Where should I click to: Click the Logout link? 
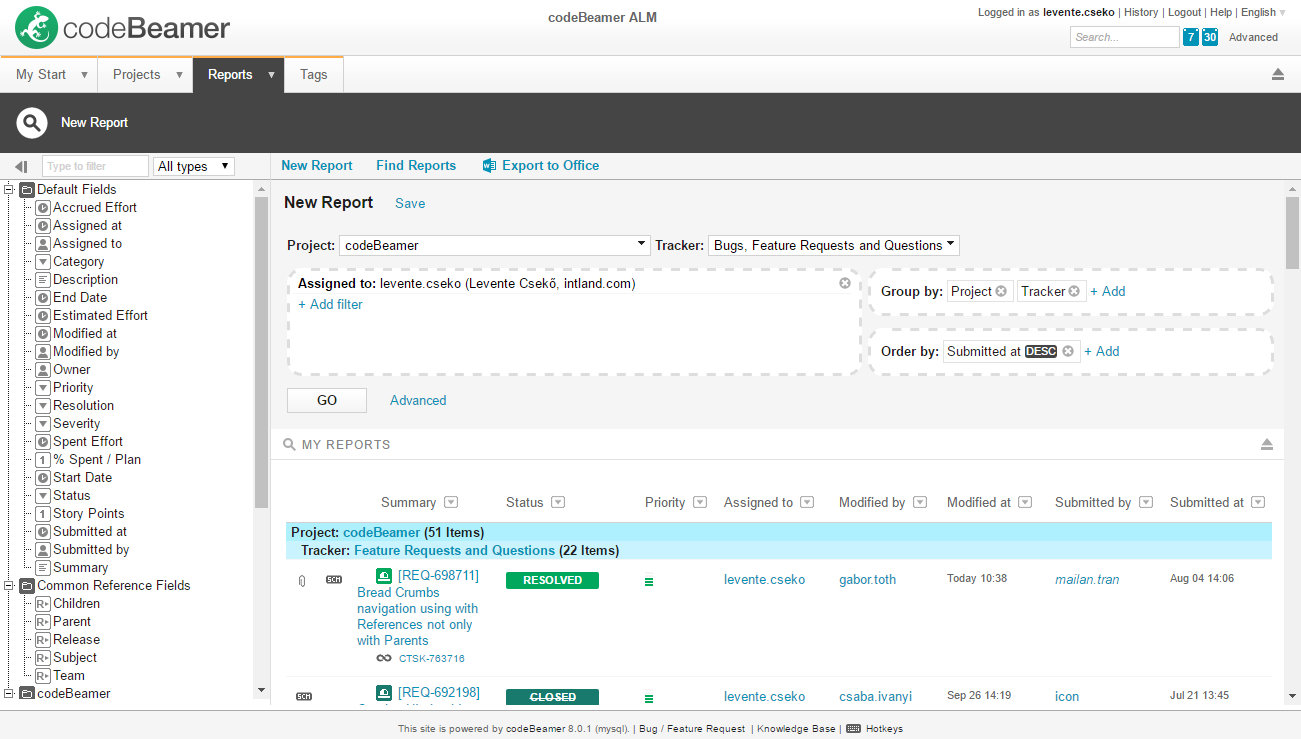point(1185,12)
